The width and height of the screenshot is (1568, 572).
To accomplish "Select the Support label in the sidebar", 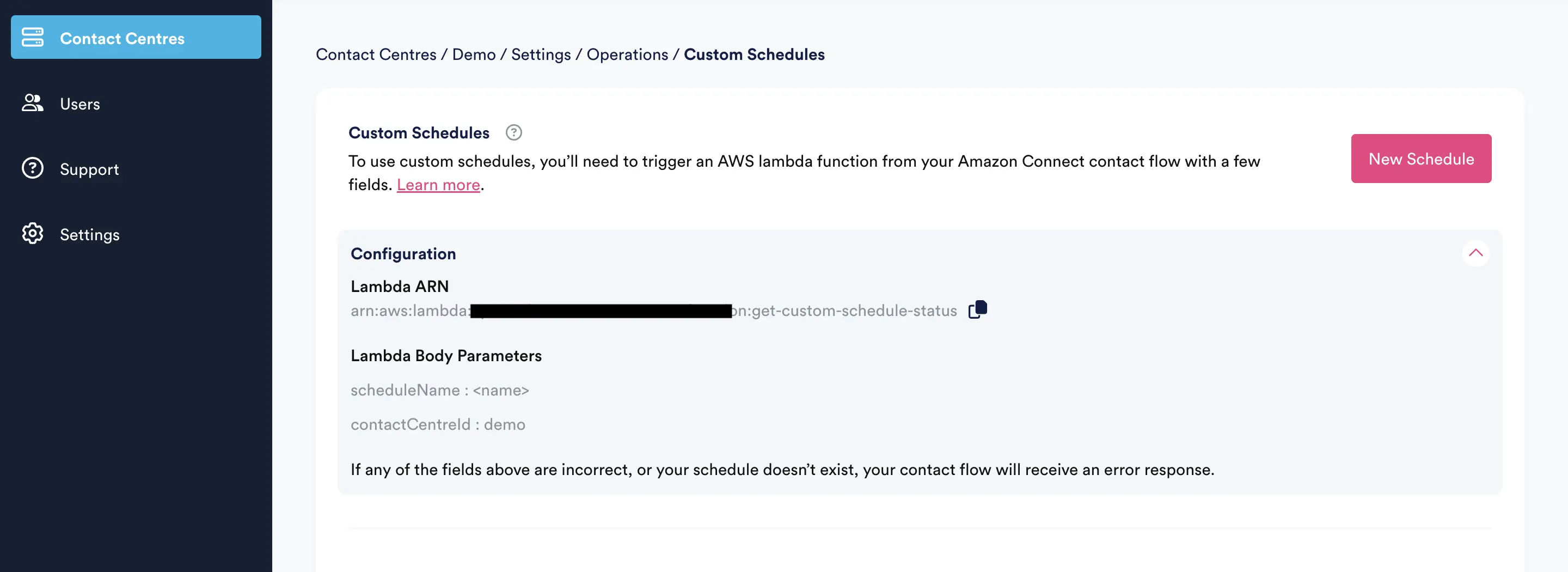I will click(x=89, y=169).
